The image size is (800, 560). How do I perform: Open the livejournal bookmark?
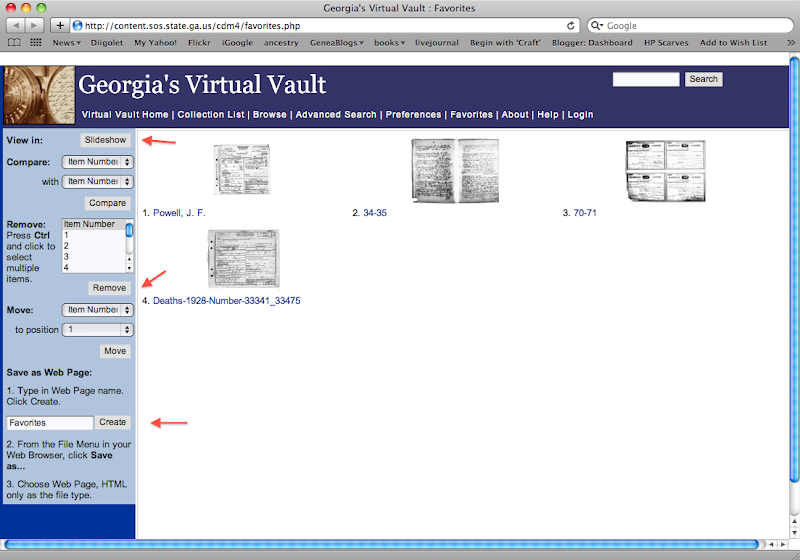point(437,43)
